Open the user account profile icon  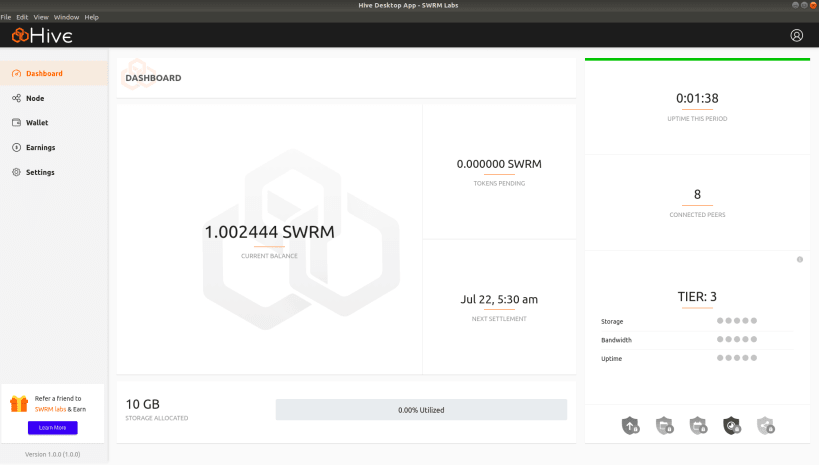pos(796,36)
